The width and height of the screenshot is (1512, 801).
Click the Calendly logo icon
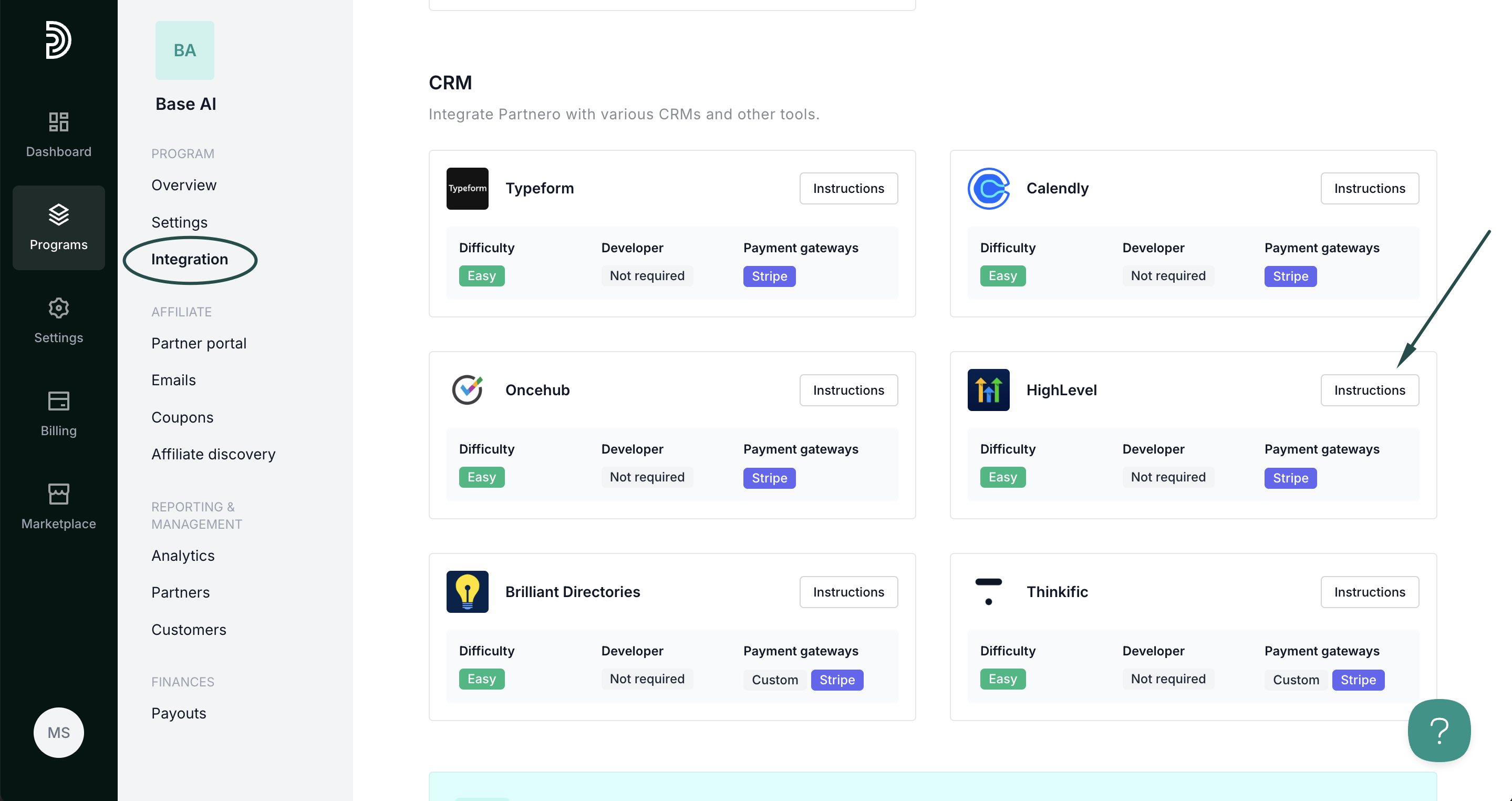pyautogui.click(x=988, y=189)
